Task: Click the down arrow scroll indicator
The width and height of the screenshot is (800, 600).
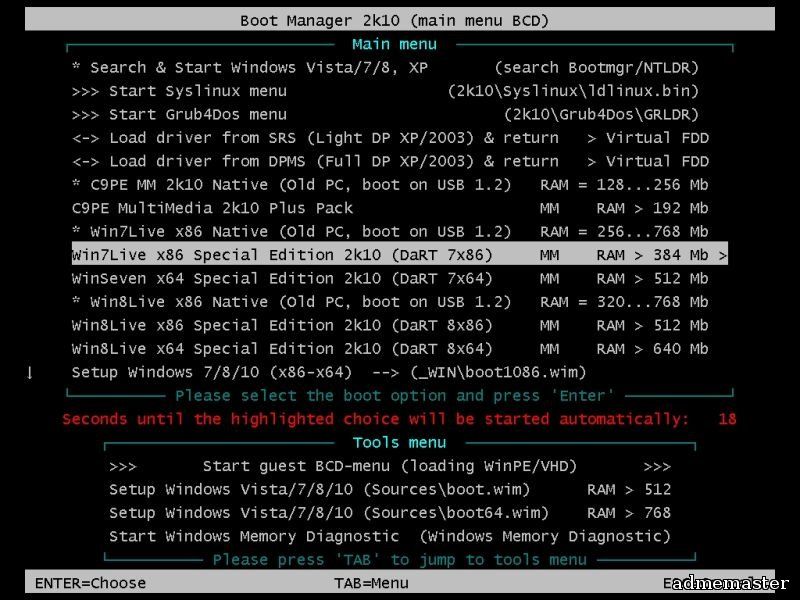Action: [x=30, y=373]
